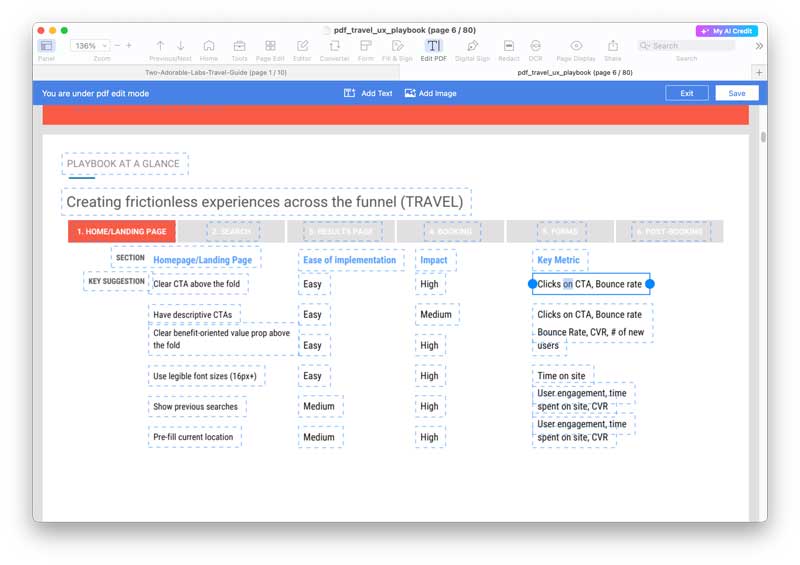800x565 pixels.
Task: Expand the toolbar overflow chevron
Action: coord(759,46)
